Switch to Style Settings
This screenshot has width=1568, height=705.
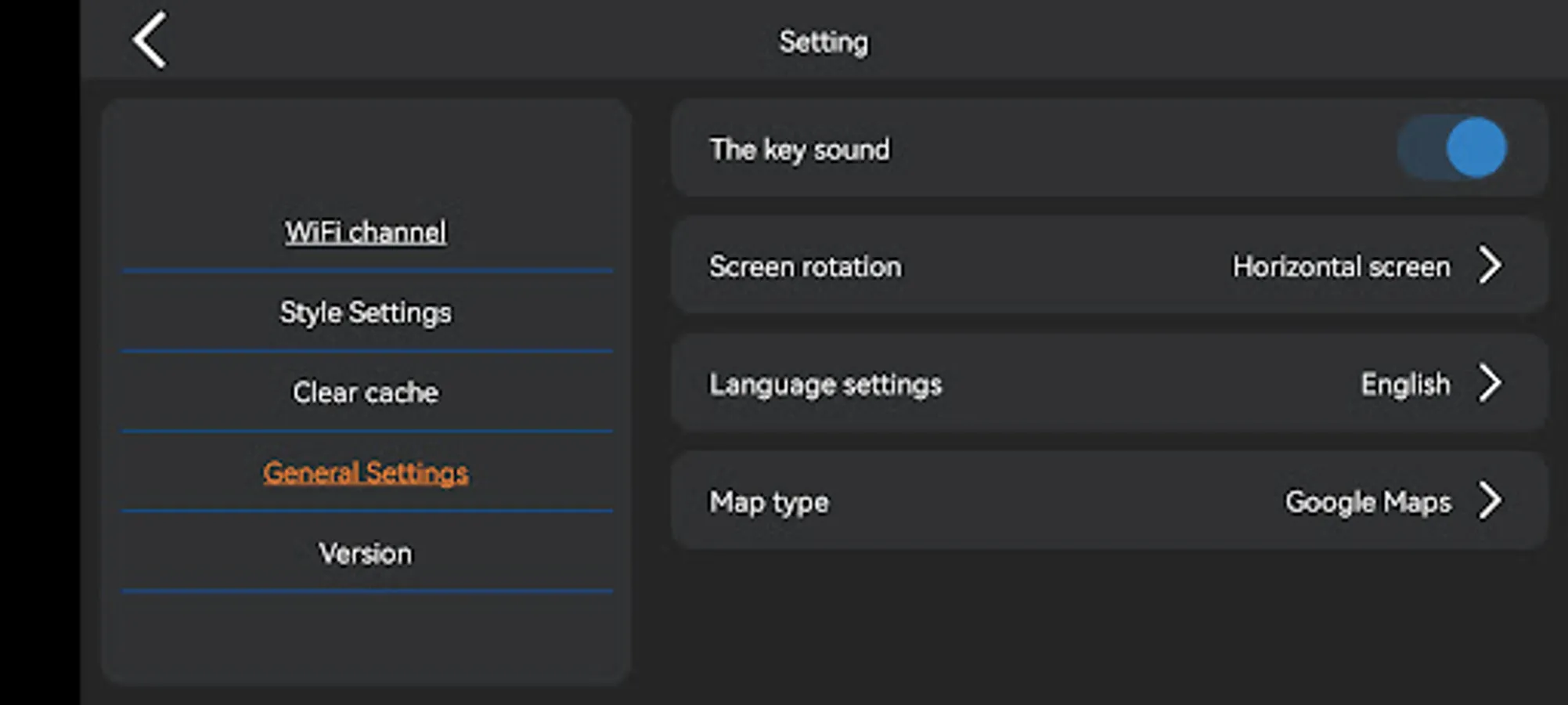click(366, 313)
